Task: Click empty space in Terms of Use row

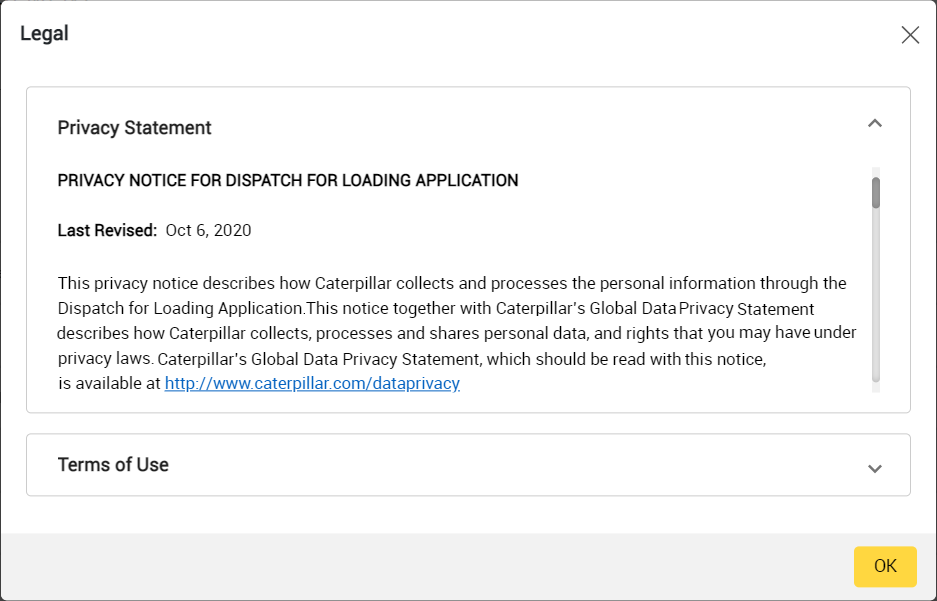Action: 500,465
